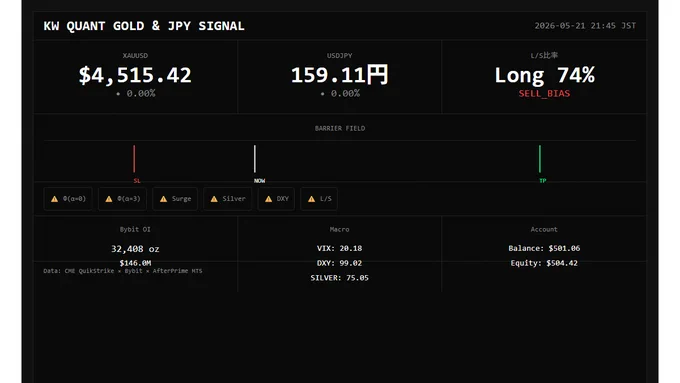
Task: Click the Account heading
Action: click(544, 229)
